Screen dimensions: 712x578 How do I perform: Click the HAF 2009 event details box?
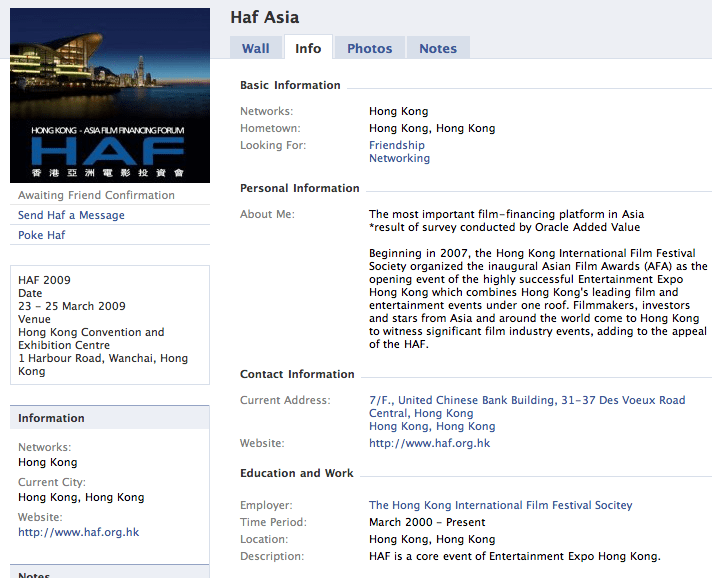[x=110, y=325]
